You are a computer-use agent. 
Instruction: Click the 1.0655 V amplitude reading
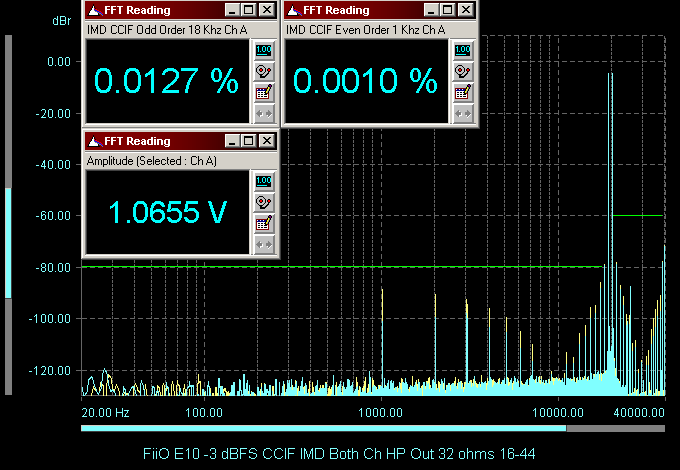tap(166, 212)
